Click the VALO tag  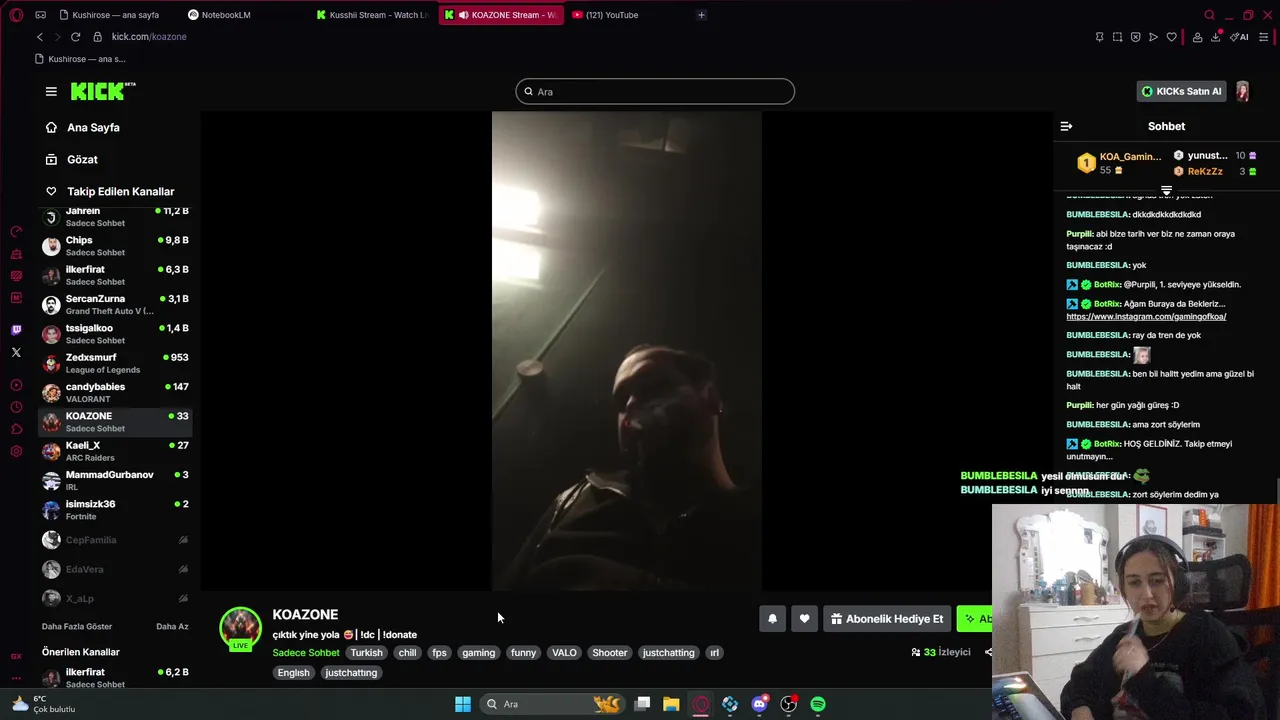[564, 653]
